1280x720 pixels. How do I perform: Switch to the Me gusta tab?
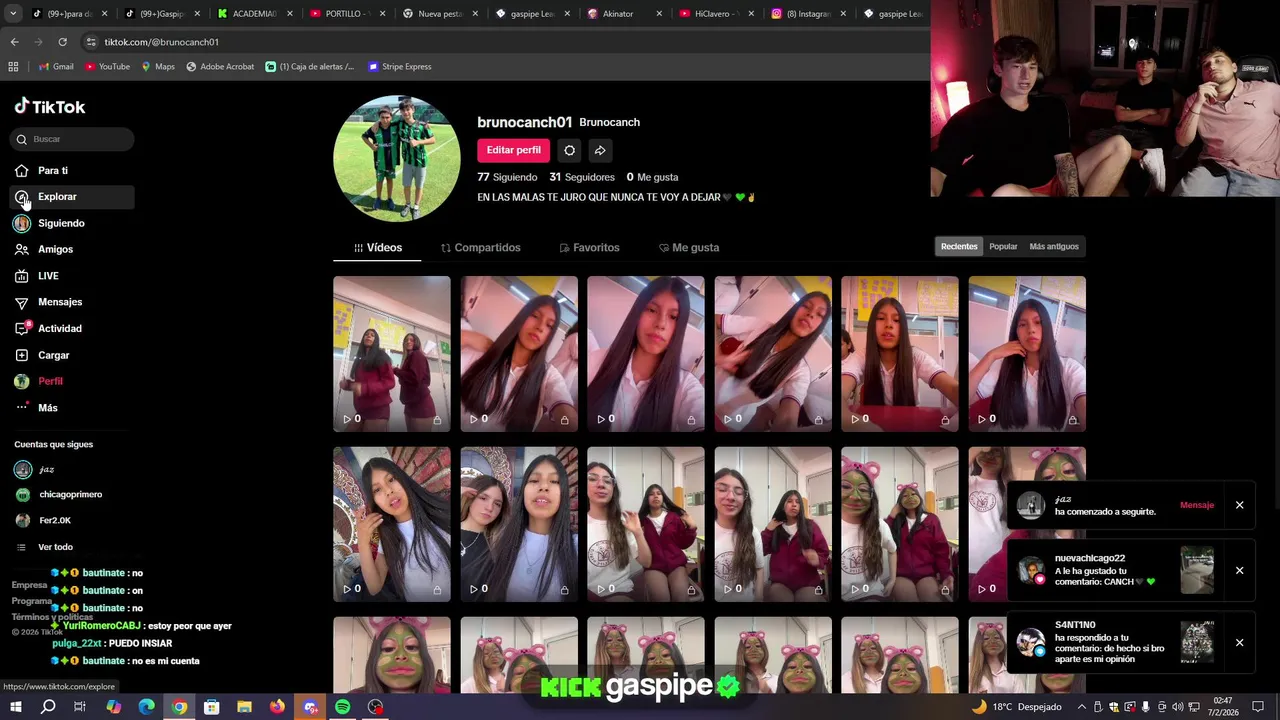689,248
